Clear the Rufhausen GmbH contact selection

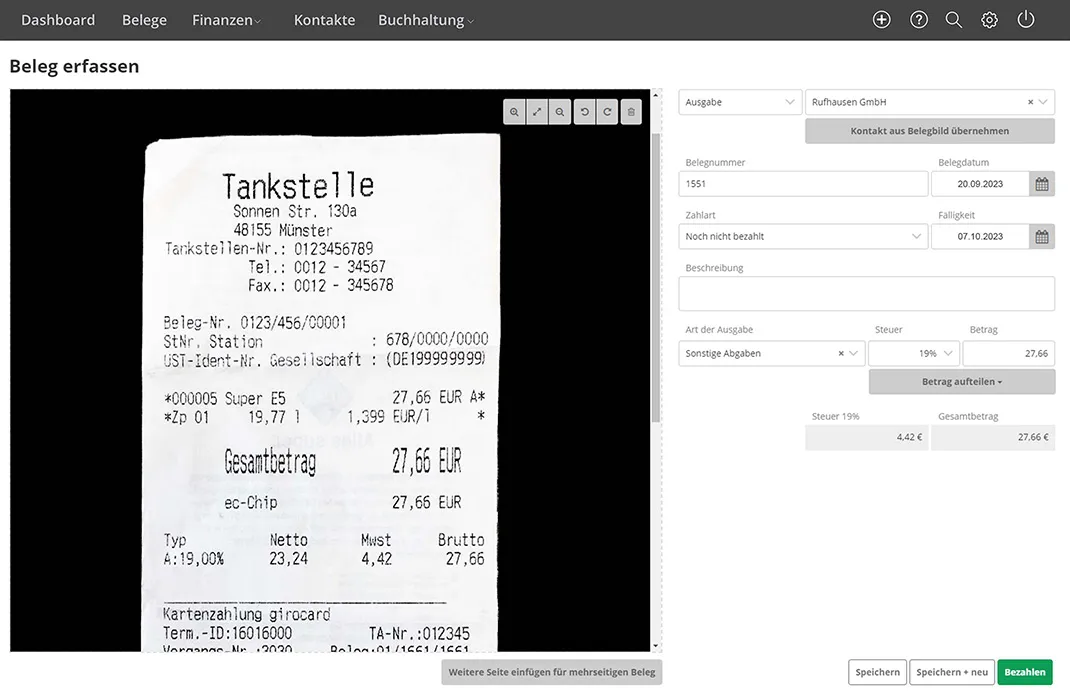(x=1030, y=102)
